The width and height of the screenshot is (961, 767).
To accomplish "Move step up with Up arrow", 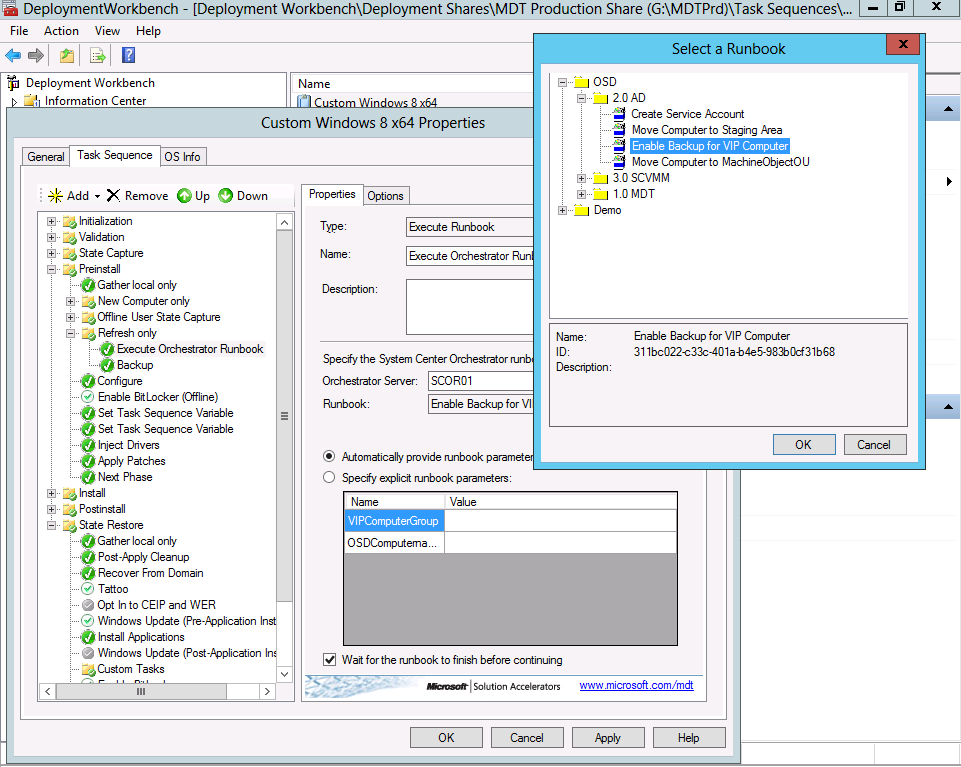I will 184,196.
